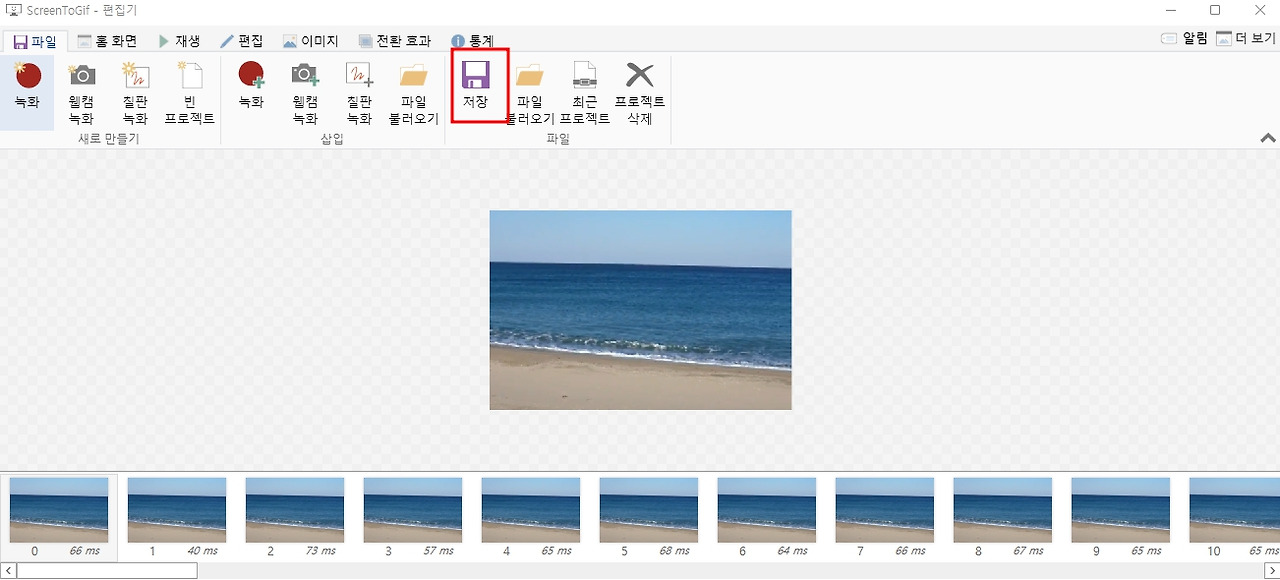Switch to the 재생 (Playback) tab
Screen dimensions: 1280x580
pyautogui.click(x=179, y=41)
